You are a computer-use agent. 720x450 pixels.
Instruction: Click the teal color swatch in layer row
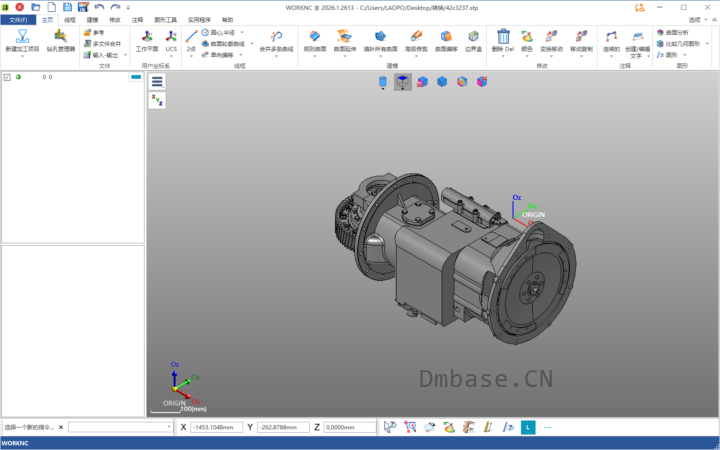tap(136, 77)
